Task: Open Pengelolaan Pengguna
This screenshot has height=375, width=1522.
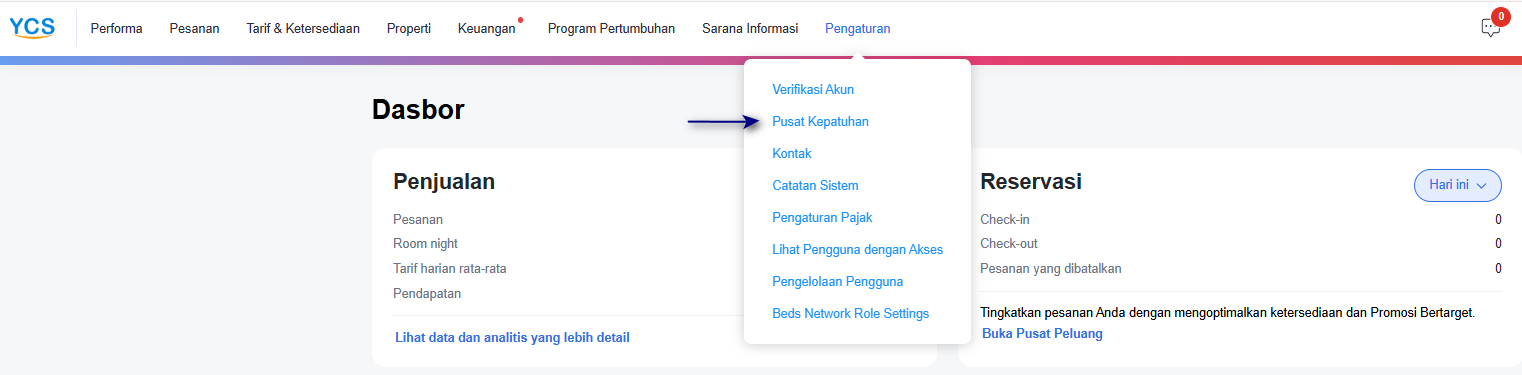Action: click(838, 282)
